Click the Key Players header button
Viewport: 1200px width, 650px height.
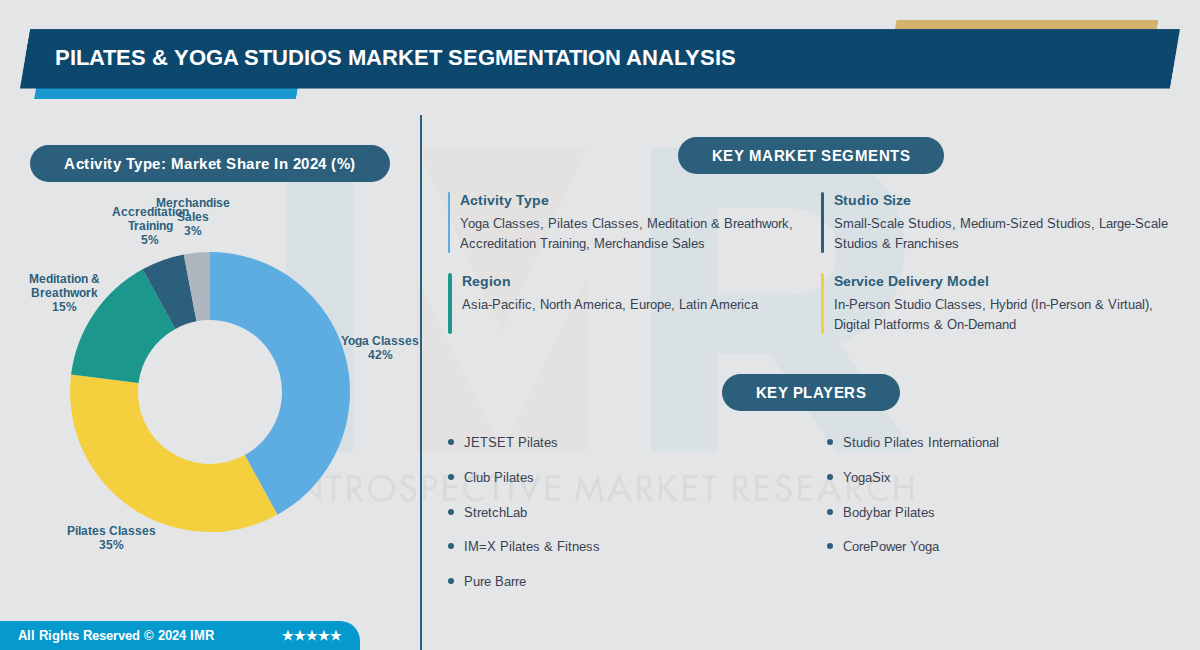(x=810, y=393)
